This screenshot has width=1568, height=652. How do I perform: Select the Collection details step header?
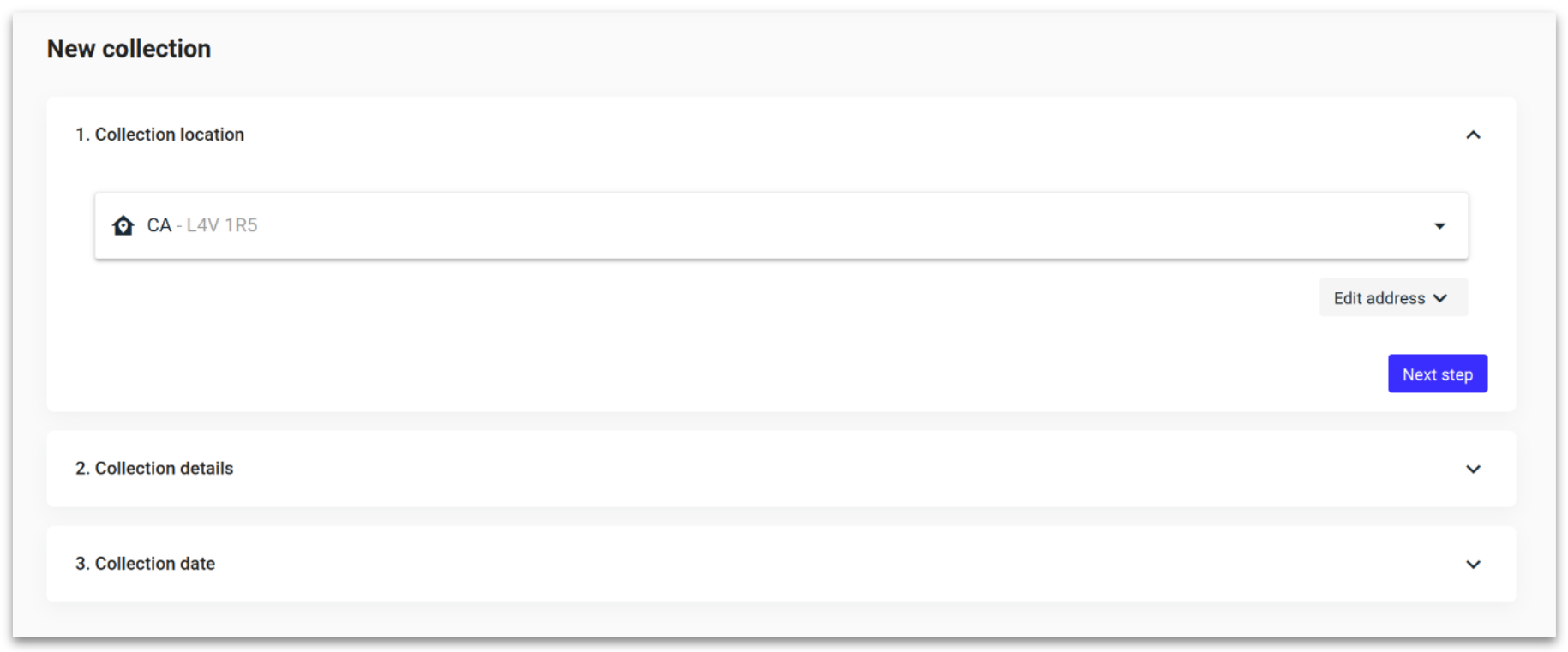tap(154, 469)
